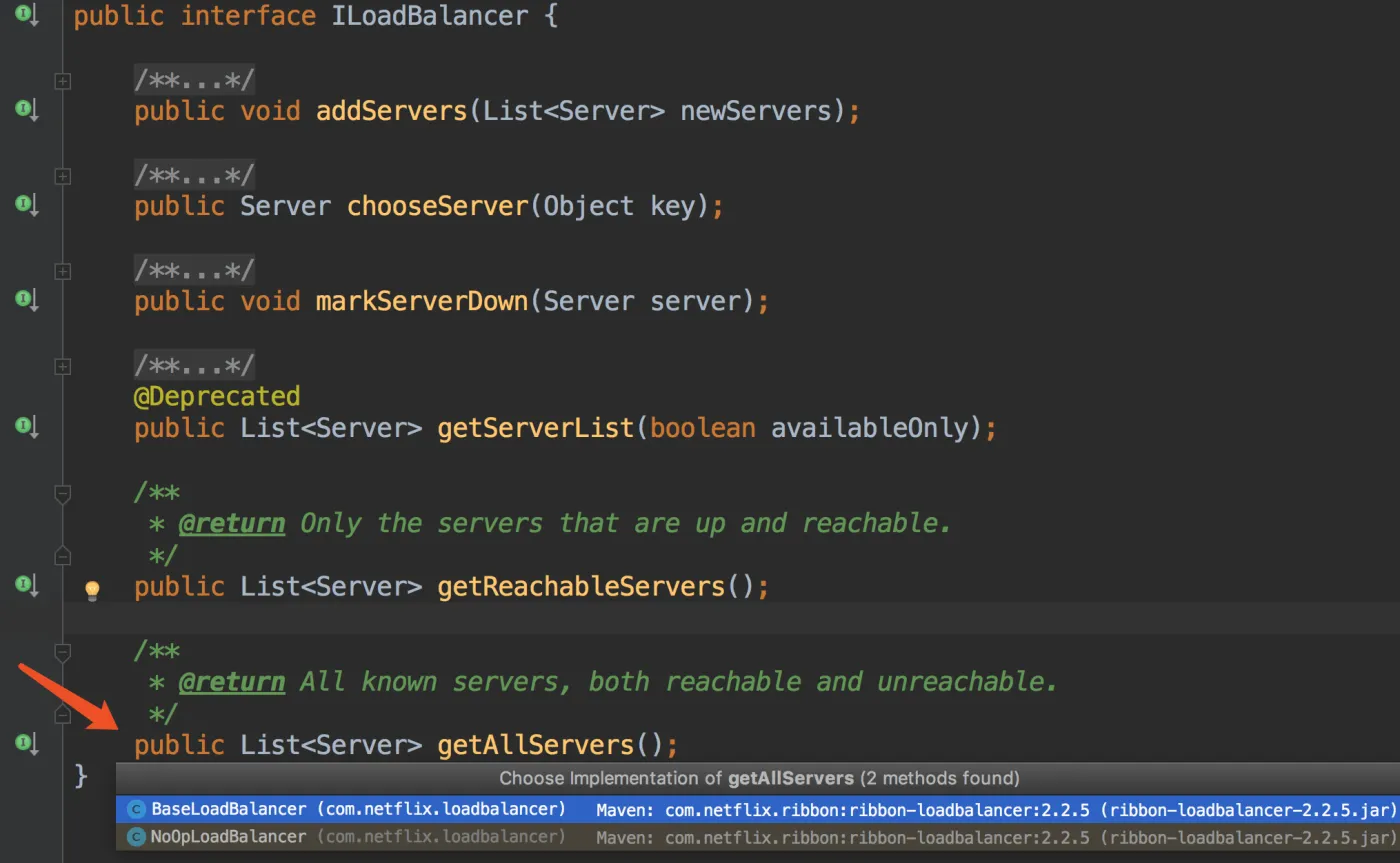Screen dimensions: 1400x863
Task: Collapse Javadoc starting above getAllServers method
Action: pyautogui.click(x=62, y=652)
